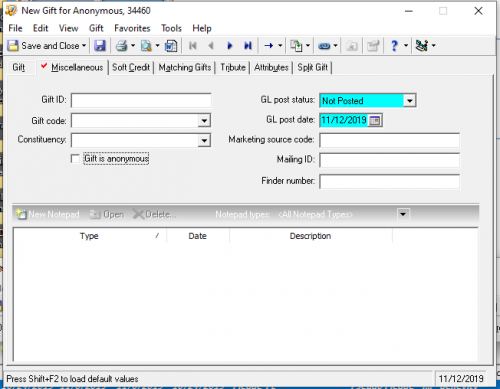This screenshot has height=389, width=500.
Task: Click the application icon in title bar
Action: [11, 11]
